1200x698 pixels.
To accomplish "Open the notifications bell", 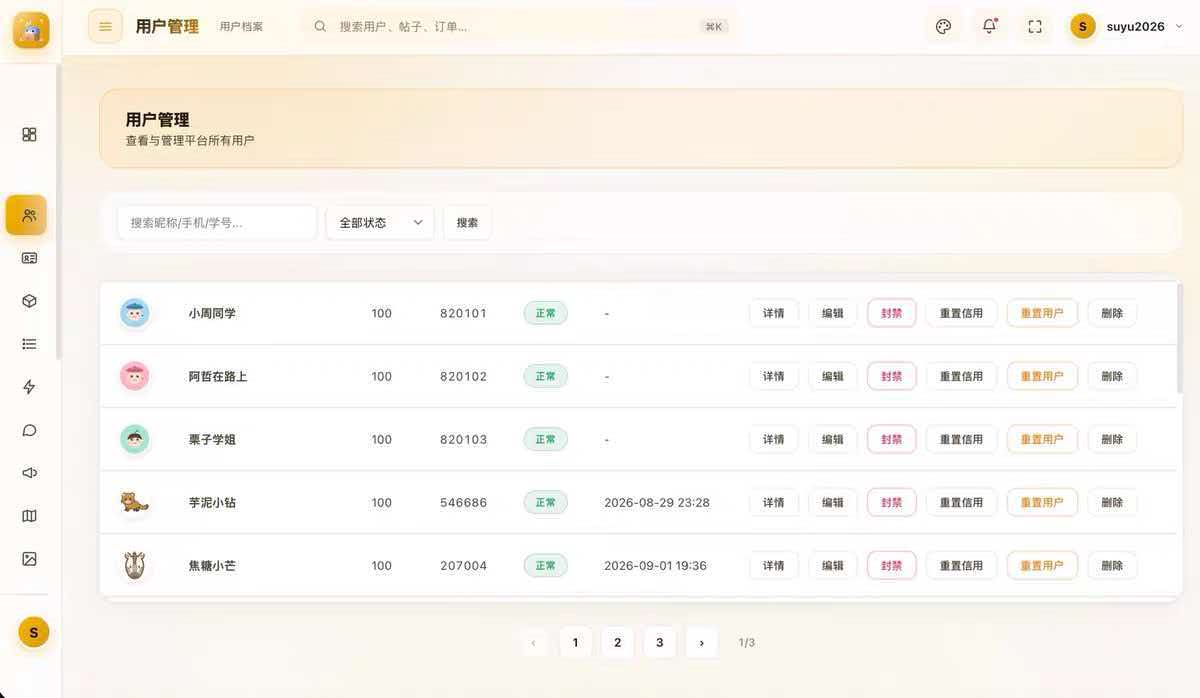I will (989, 27).
